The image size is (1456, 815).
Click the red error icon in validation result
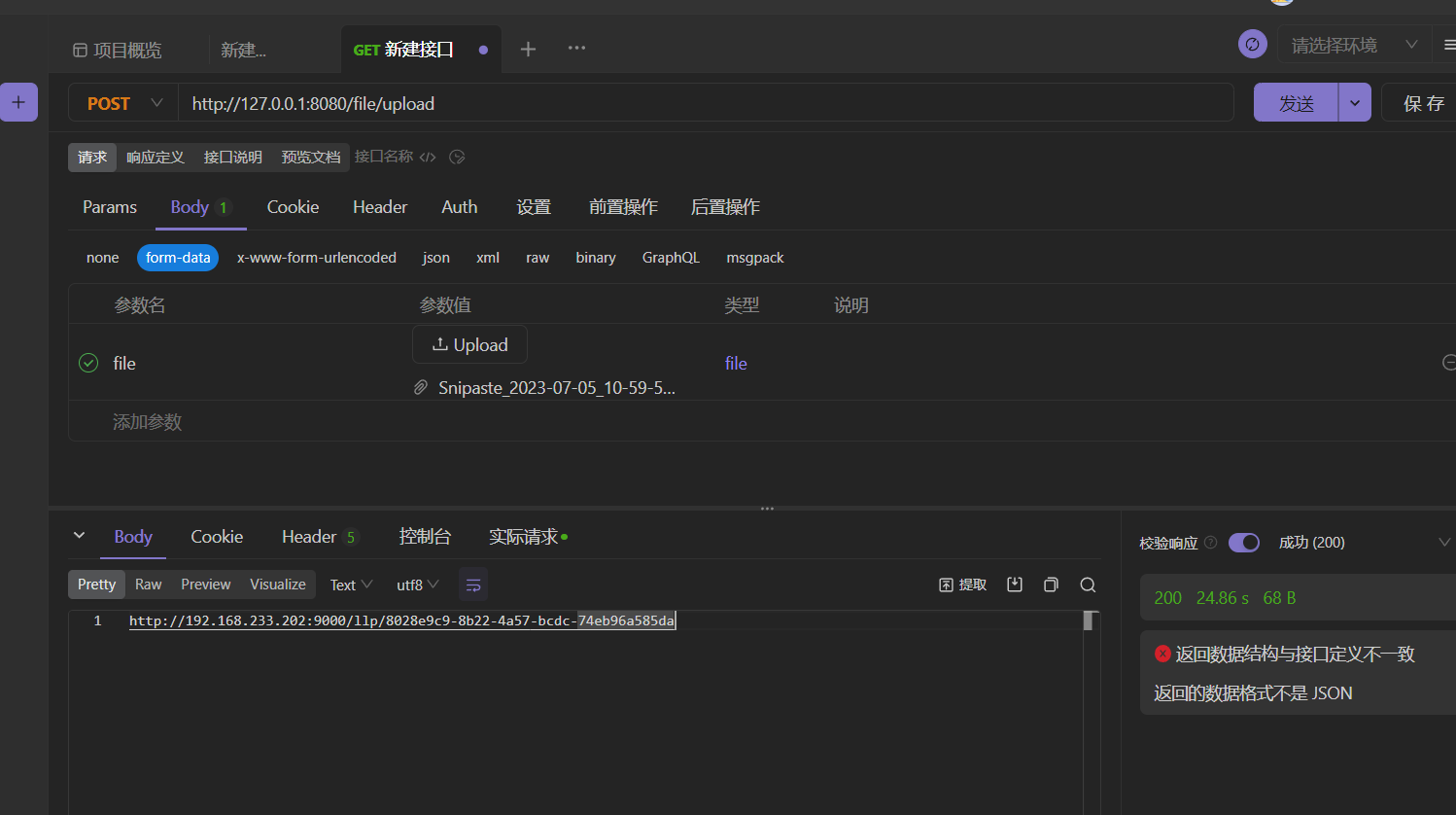(1162, 654)
